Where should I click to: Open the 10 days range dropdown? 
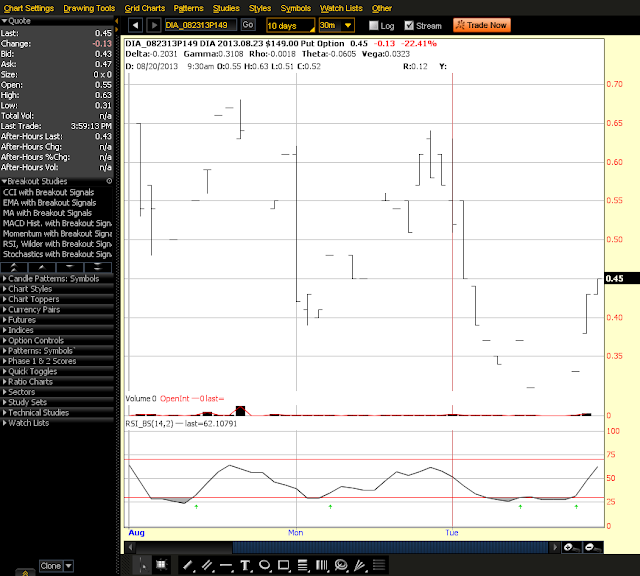pyautogui.click(x=290, y=26)
